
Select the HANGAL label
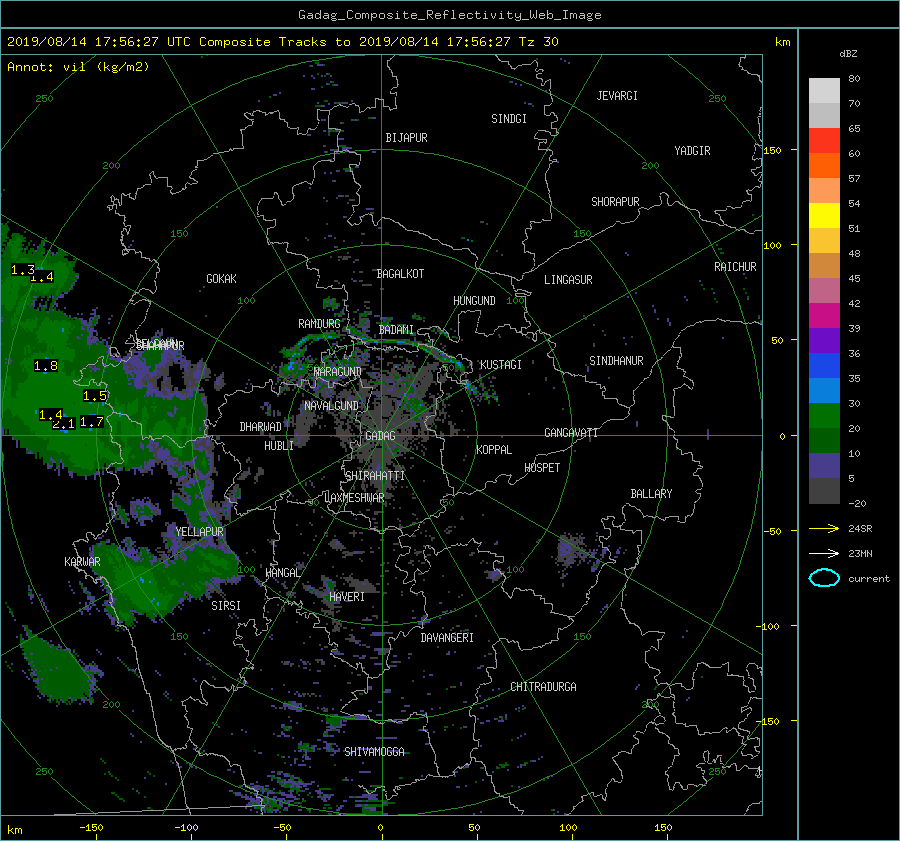click(x=282, y=573)
